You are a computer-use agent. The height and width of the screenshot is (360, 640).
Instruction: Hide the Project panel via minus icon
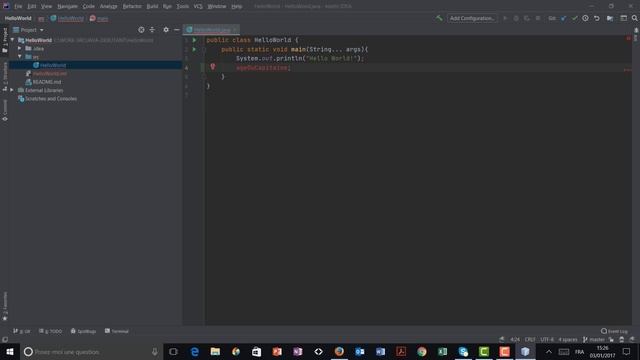[176, 30]
